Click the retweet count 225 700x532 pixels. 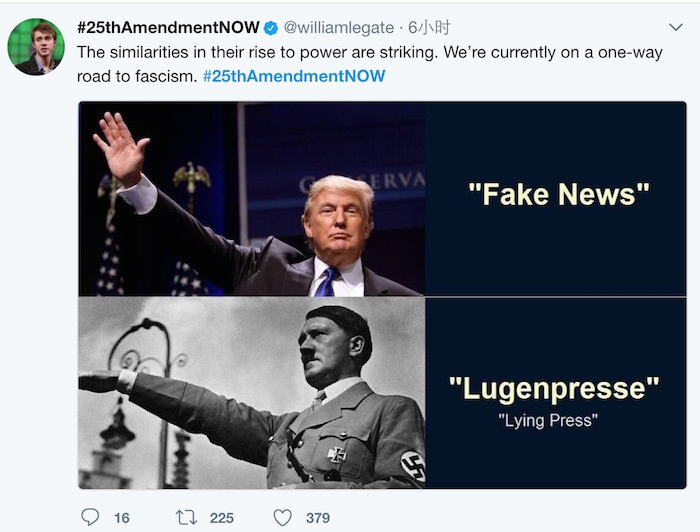point(221,517)
